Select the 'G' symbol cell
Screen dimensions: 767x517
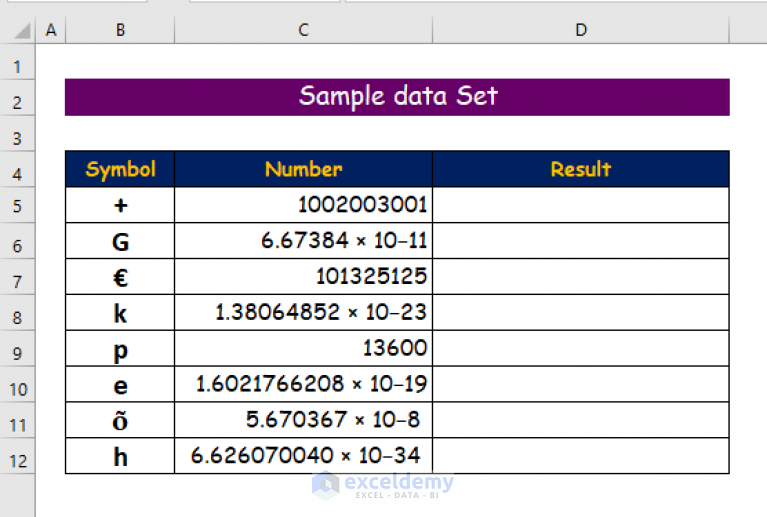tap(120, 241)
